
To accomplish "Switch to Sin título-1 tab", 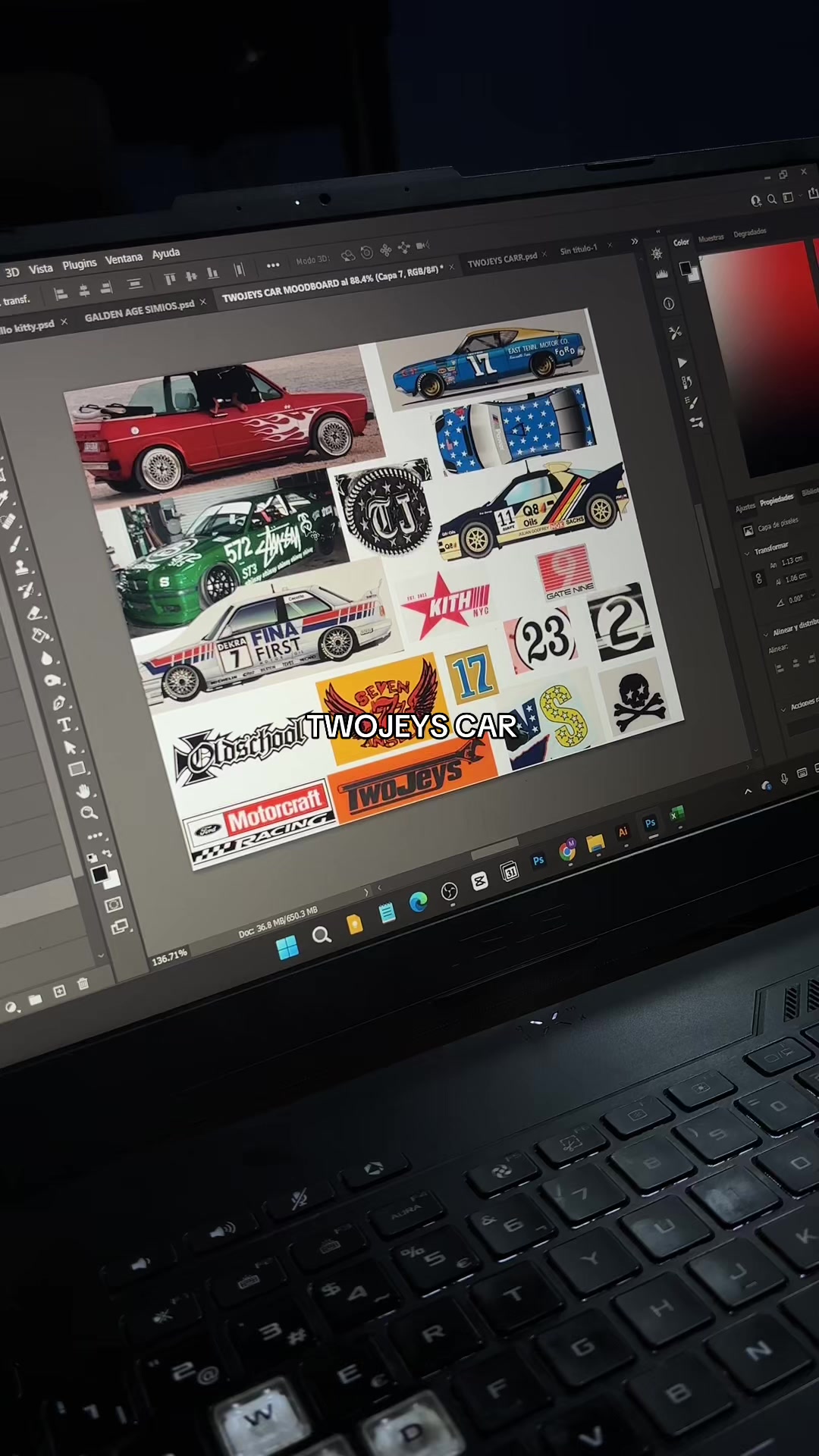I will point(579,249).
